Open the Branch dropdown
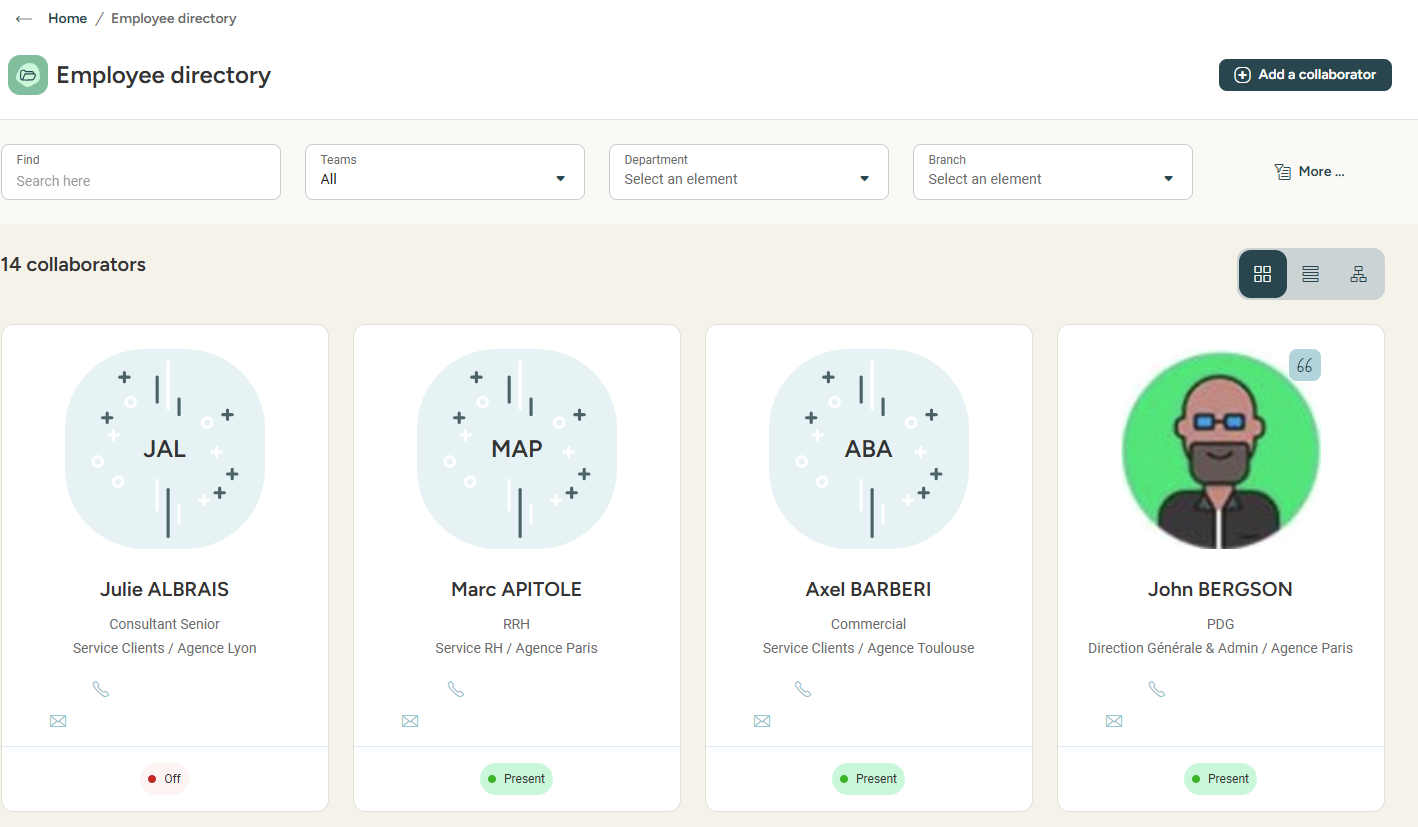The image size is (1418, 827). click(x=1053, y=172)
